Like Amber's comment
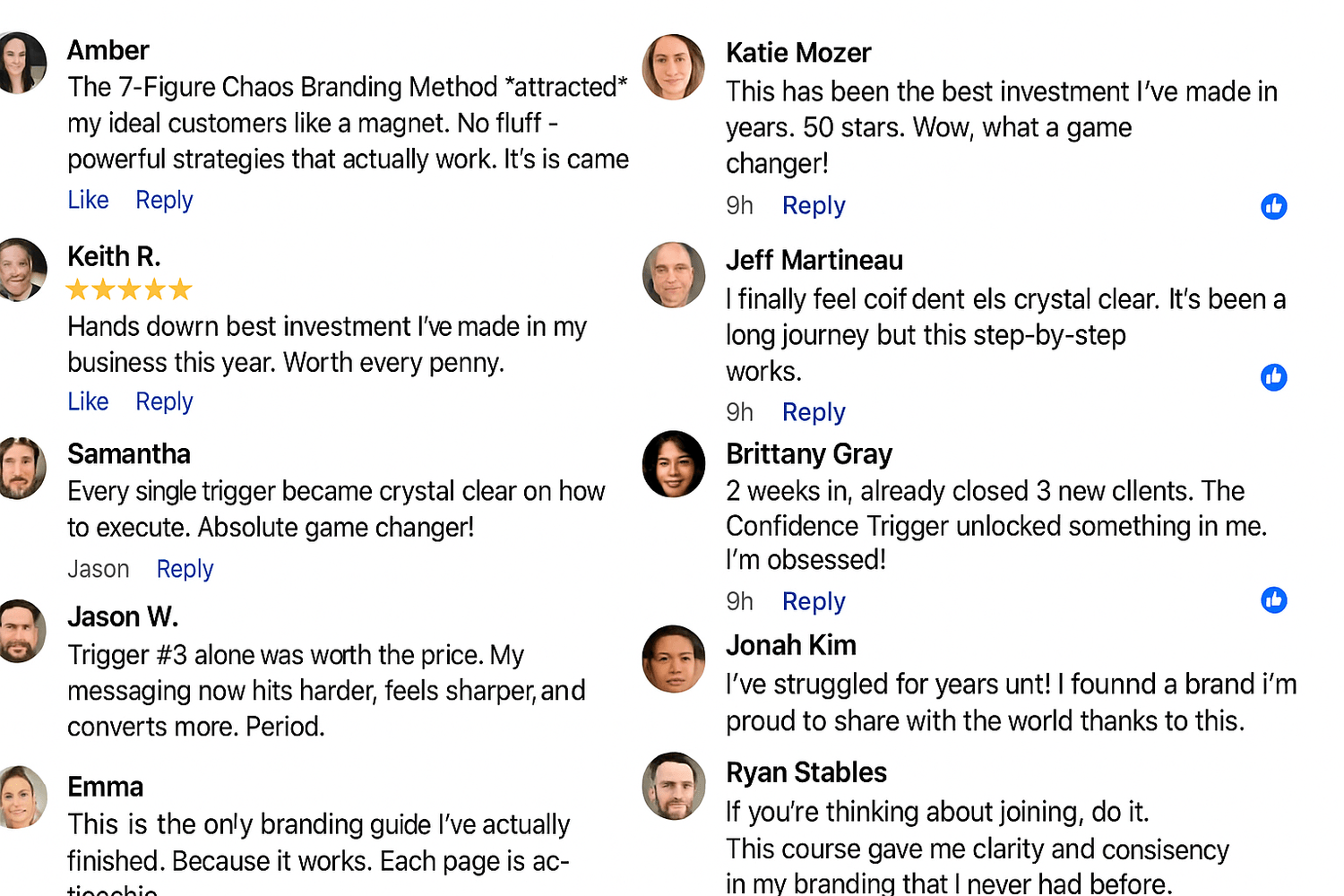The width and height of the screenshot is (1344, 896). [x=88, y=200]
